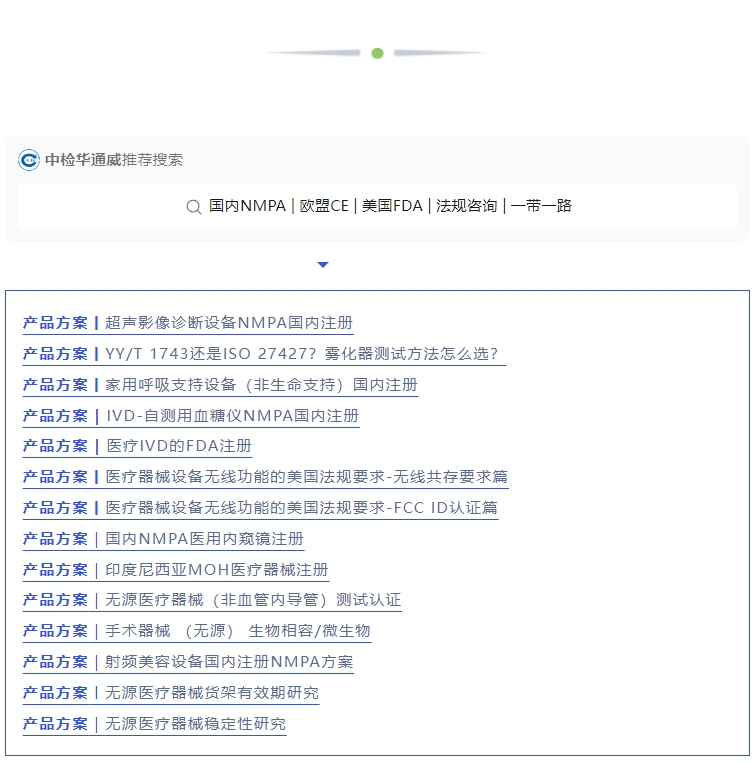The height and width of the screenshot is (762, 755).
Task: Open 医疗IVD的FDA注册 link
Action: click(x=179, y=446)
